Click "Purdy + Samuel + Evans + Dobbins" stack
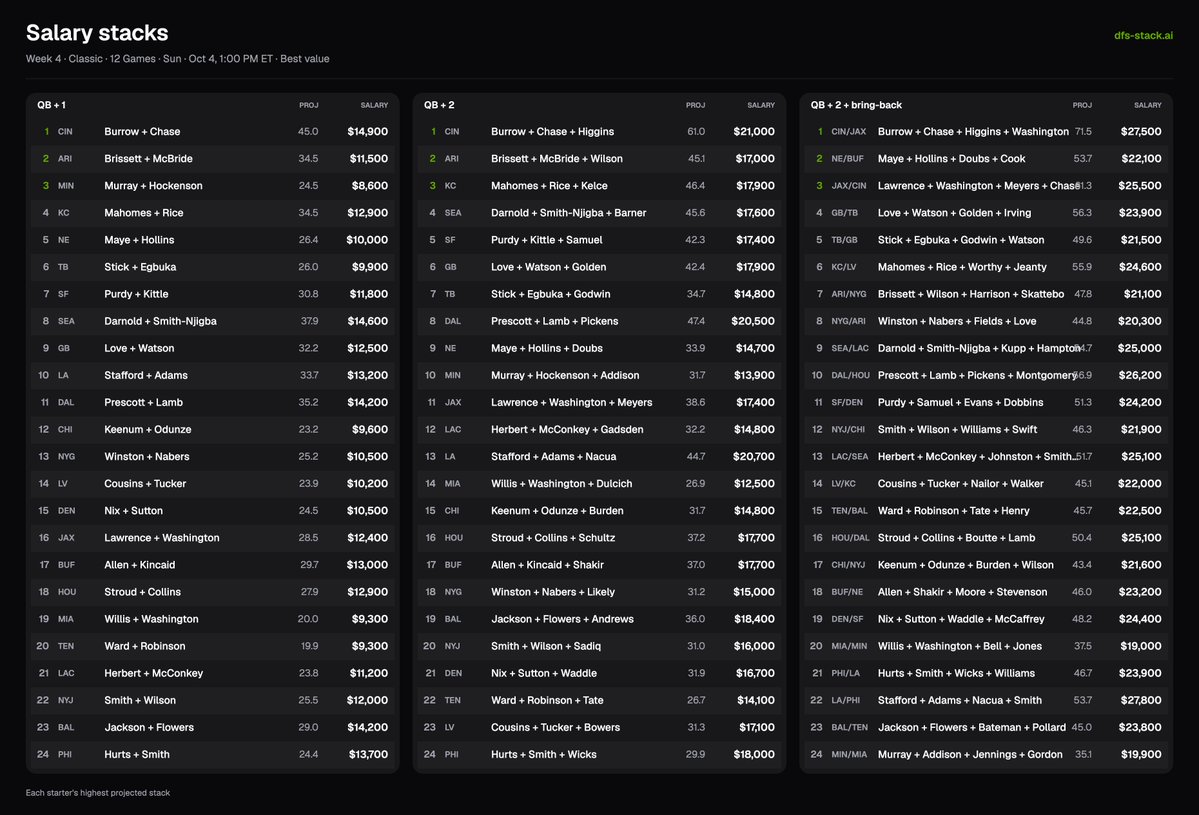 [x=960, y=402]
